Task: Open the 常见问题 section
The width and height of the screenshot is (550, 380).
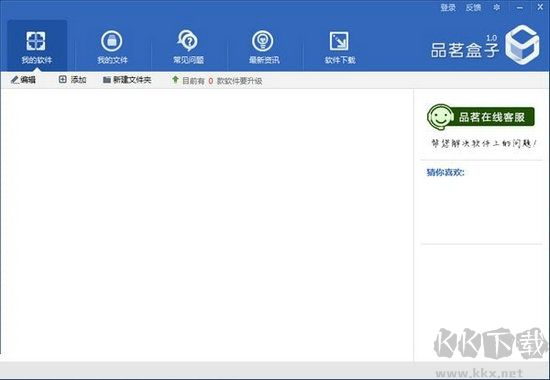Action: coord(188,47)
